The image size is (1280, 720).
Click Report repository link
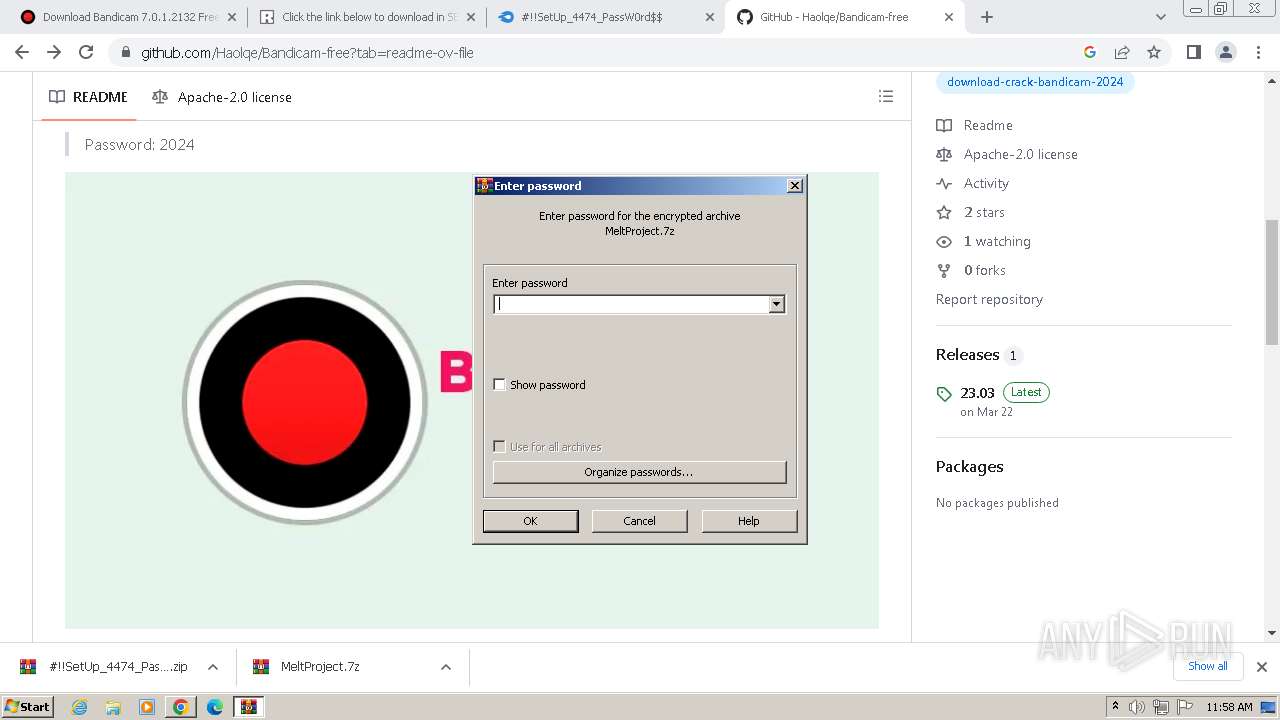click(989, 299)
